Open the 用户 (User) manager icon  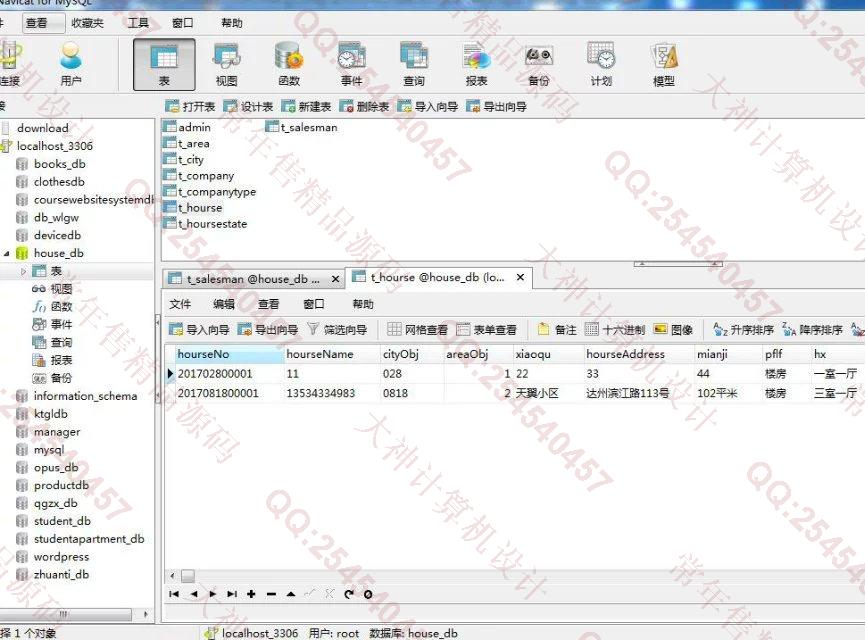(x=71, y=65)
